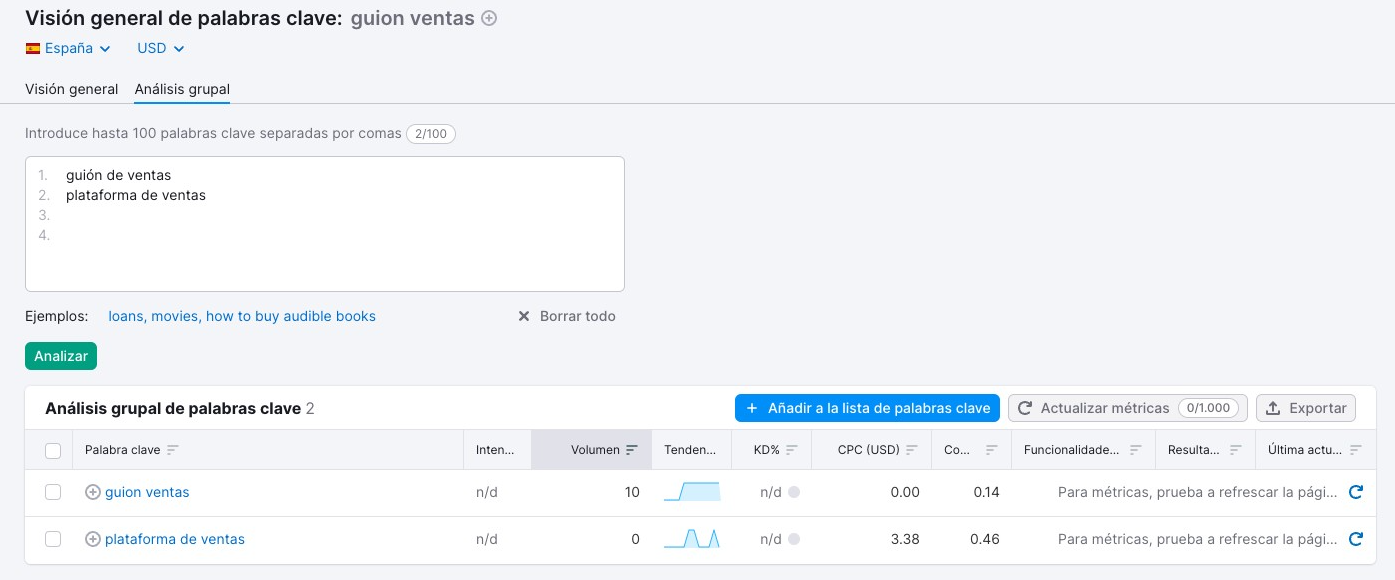Click the plus icon beside the title "guion ventas"

(x=489, y=18)
